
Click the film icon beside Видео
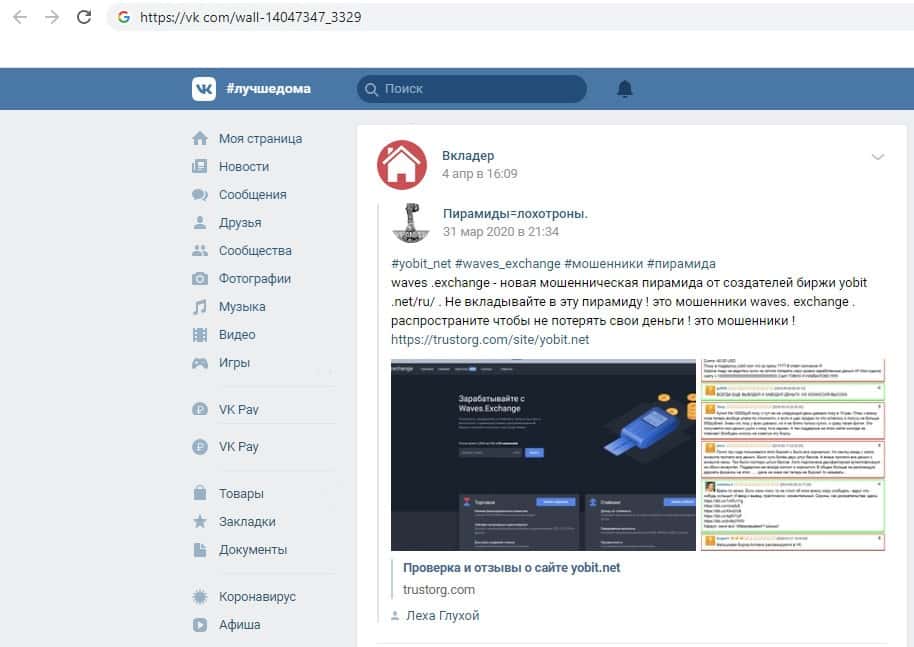pos(200,335)
